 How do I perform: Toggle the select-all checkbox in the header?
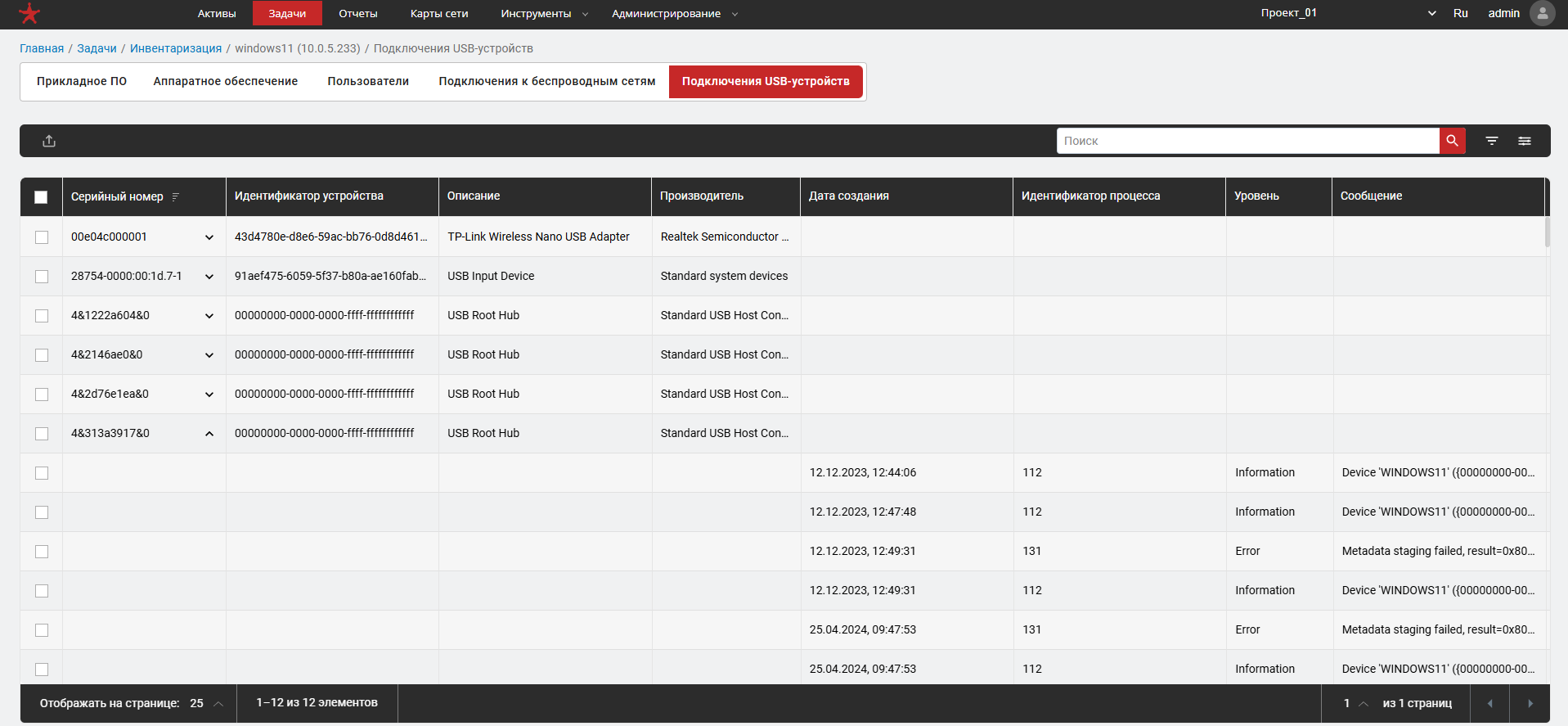pos(41,196)
